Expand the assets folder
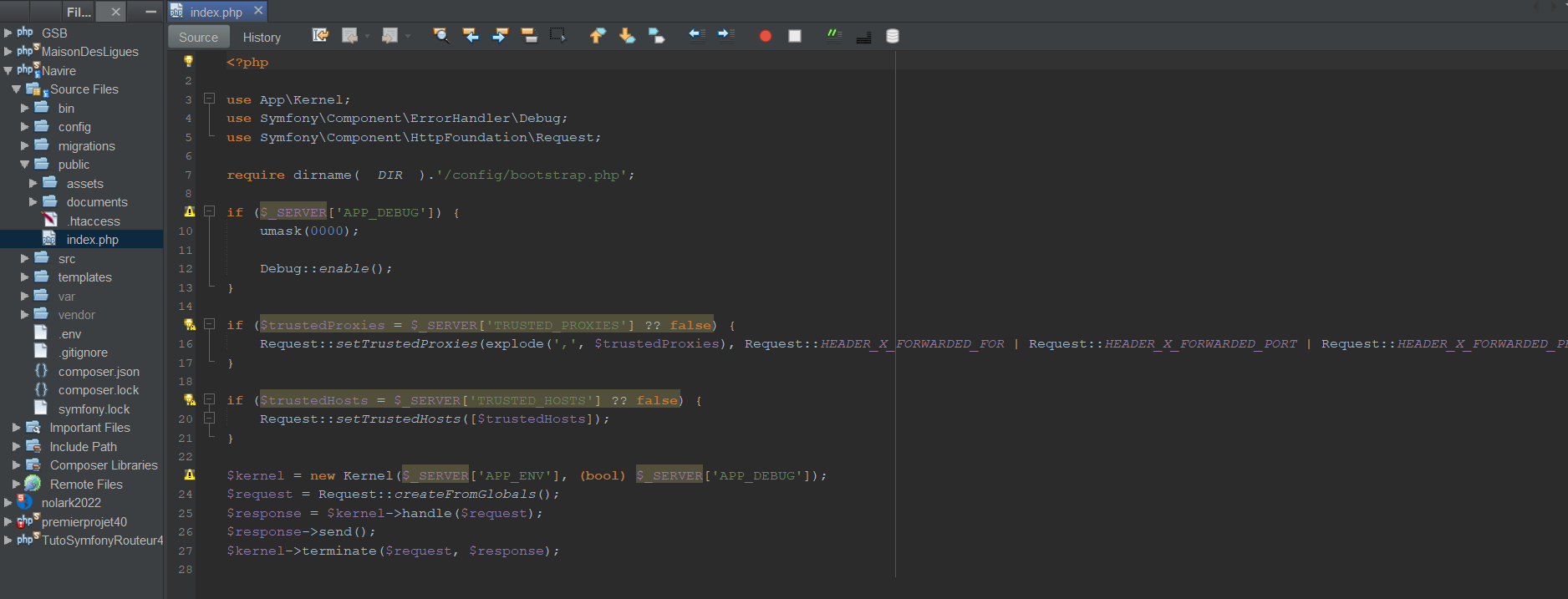This screenshot has width=1568, height=599. (33, 183)
